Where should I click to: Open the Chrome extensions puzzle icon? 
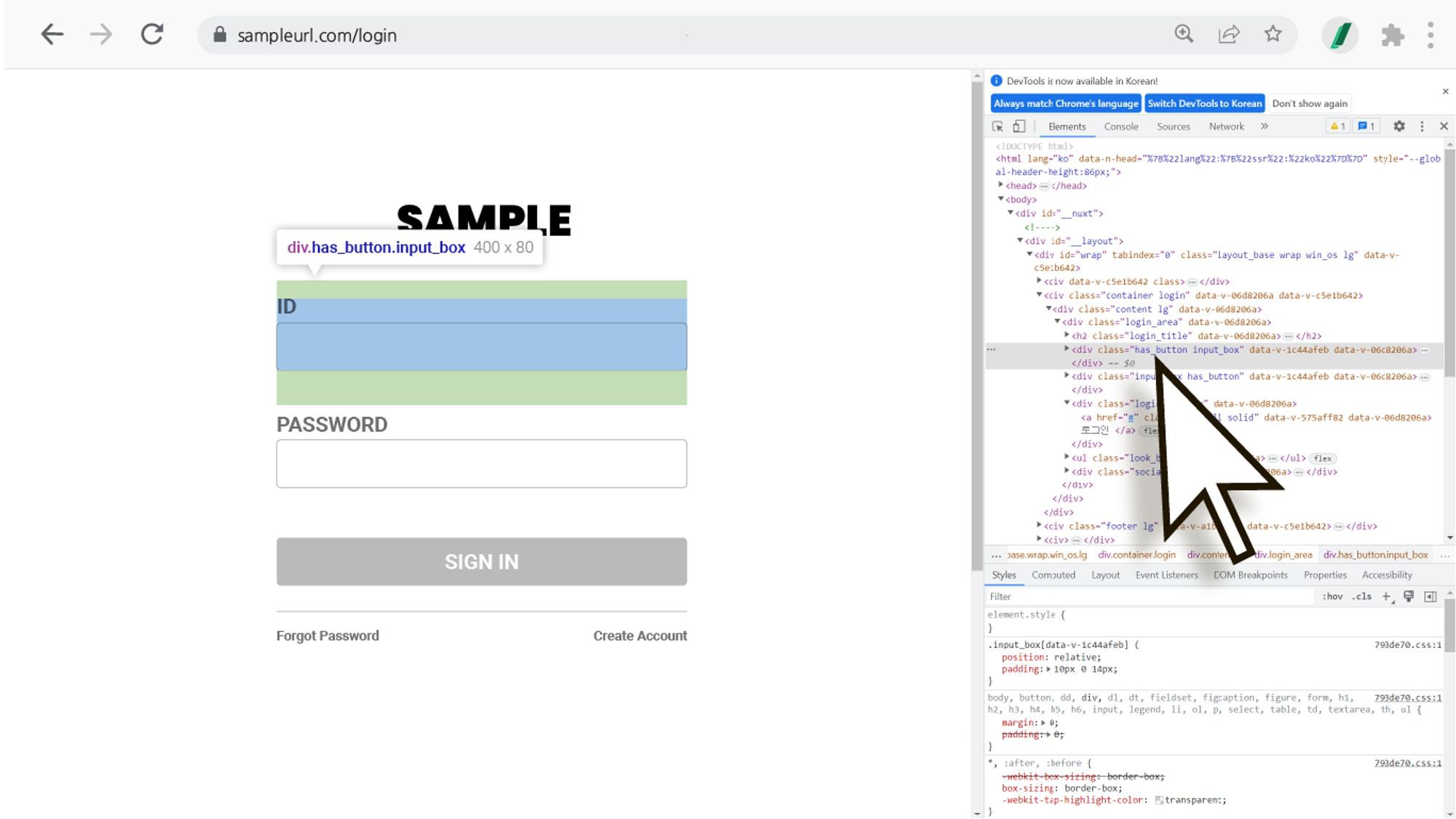[1392, 35]
